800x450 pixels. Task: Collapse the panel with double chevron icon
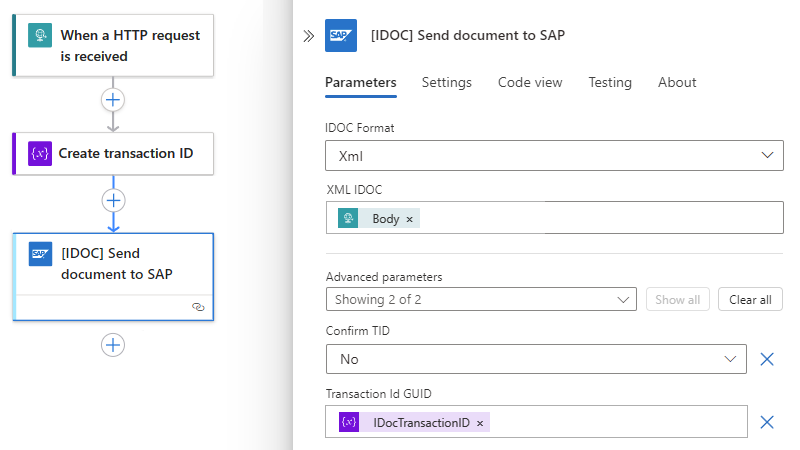(x=309, y=36)
